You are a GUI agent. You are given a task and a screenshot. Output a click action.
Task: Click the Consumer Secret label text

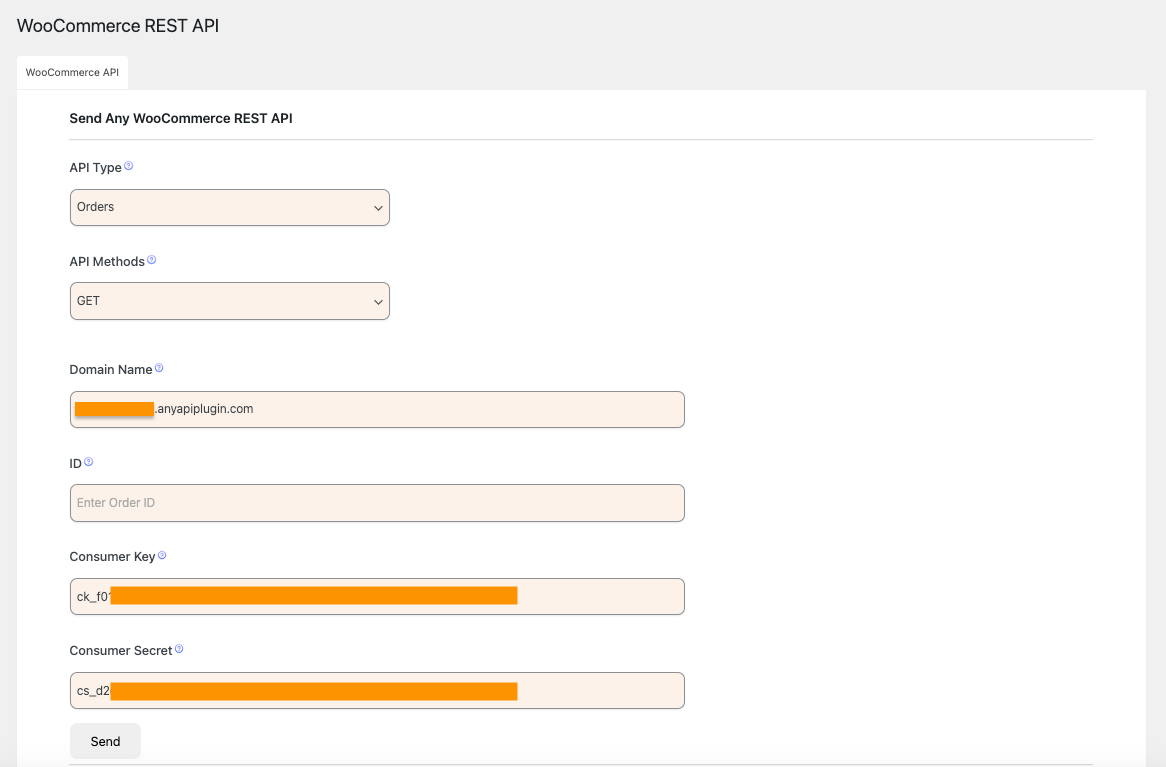pos(121,651)
